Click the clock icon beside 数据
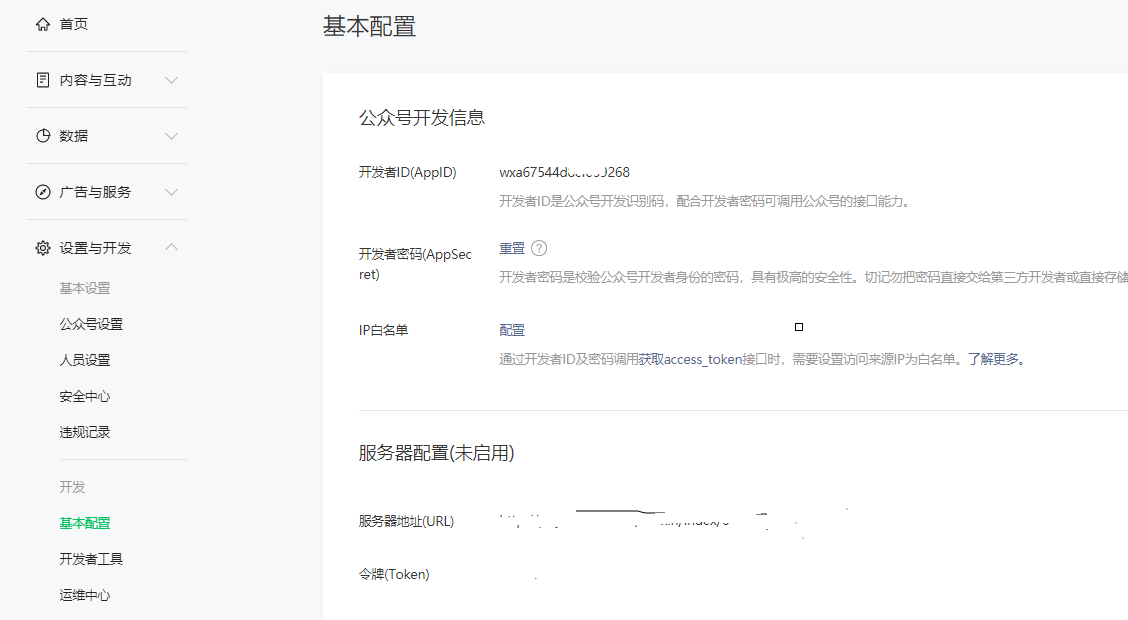Image resolution: width=1128 pixels, height=620 pixels. (43, 136)
